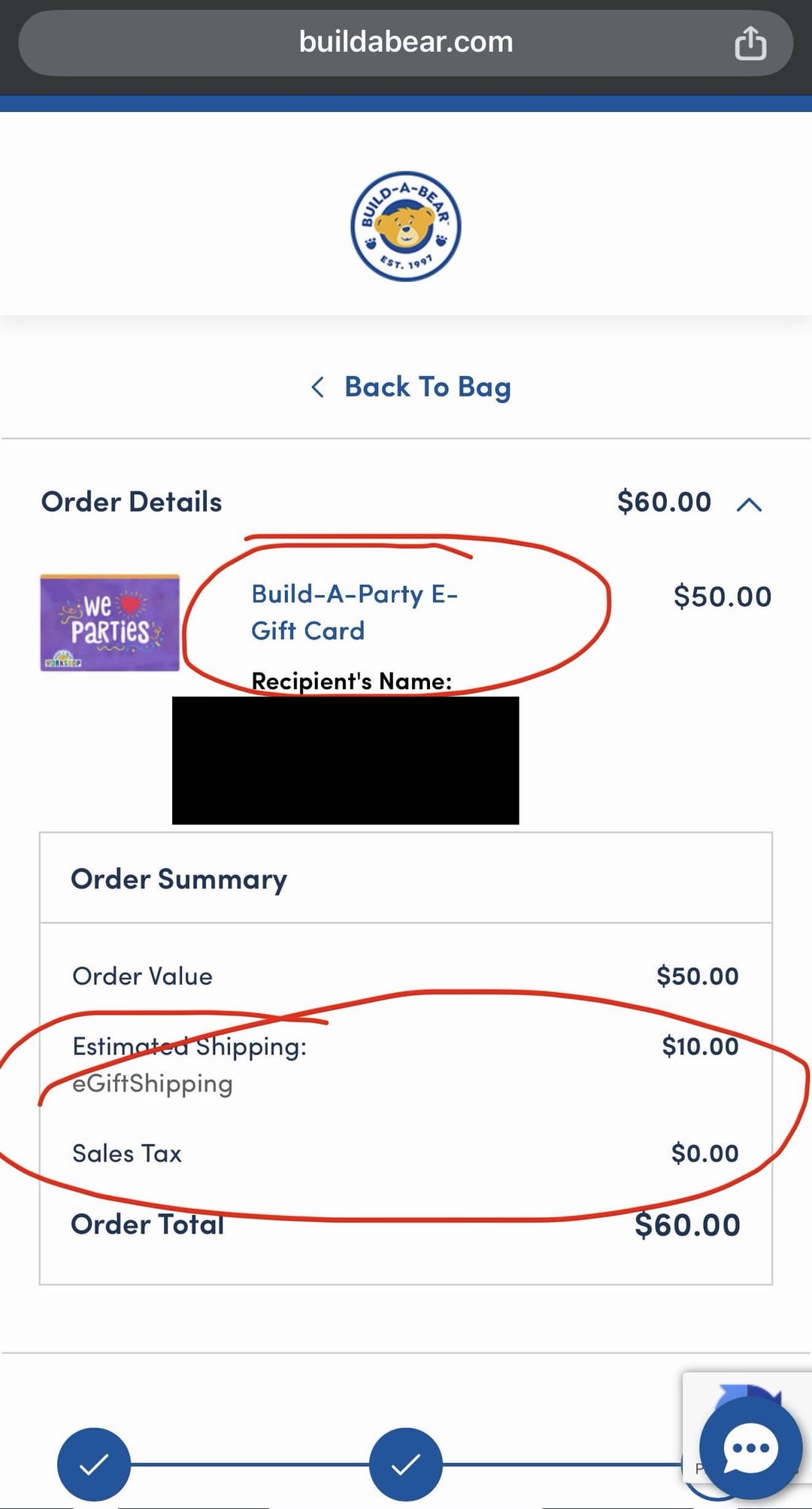Click the progress line between checkout steps
Screen dimensions: 812x1509
point(250,1464)
